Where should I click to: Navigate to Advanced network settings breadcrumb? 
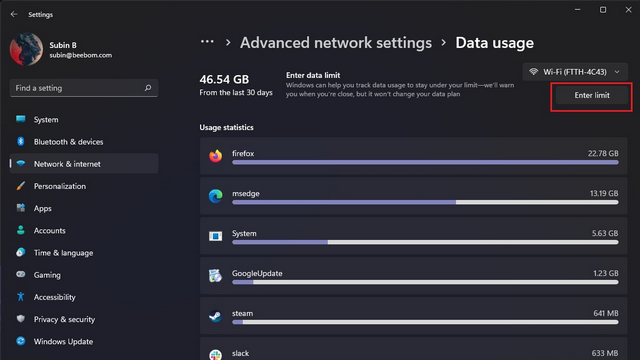pyautogui.click(x=336, y=43)
